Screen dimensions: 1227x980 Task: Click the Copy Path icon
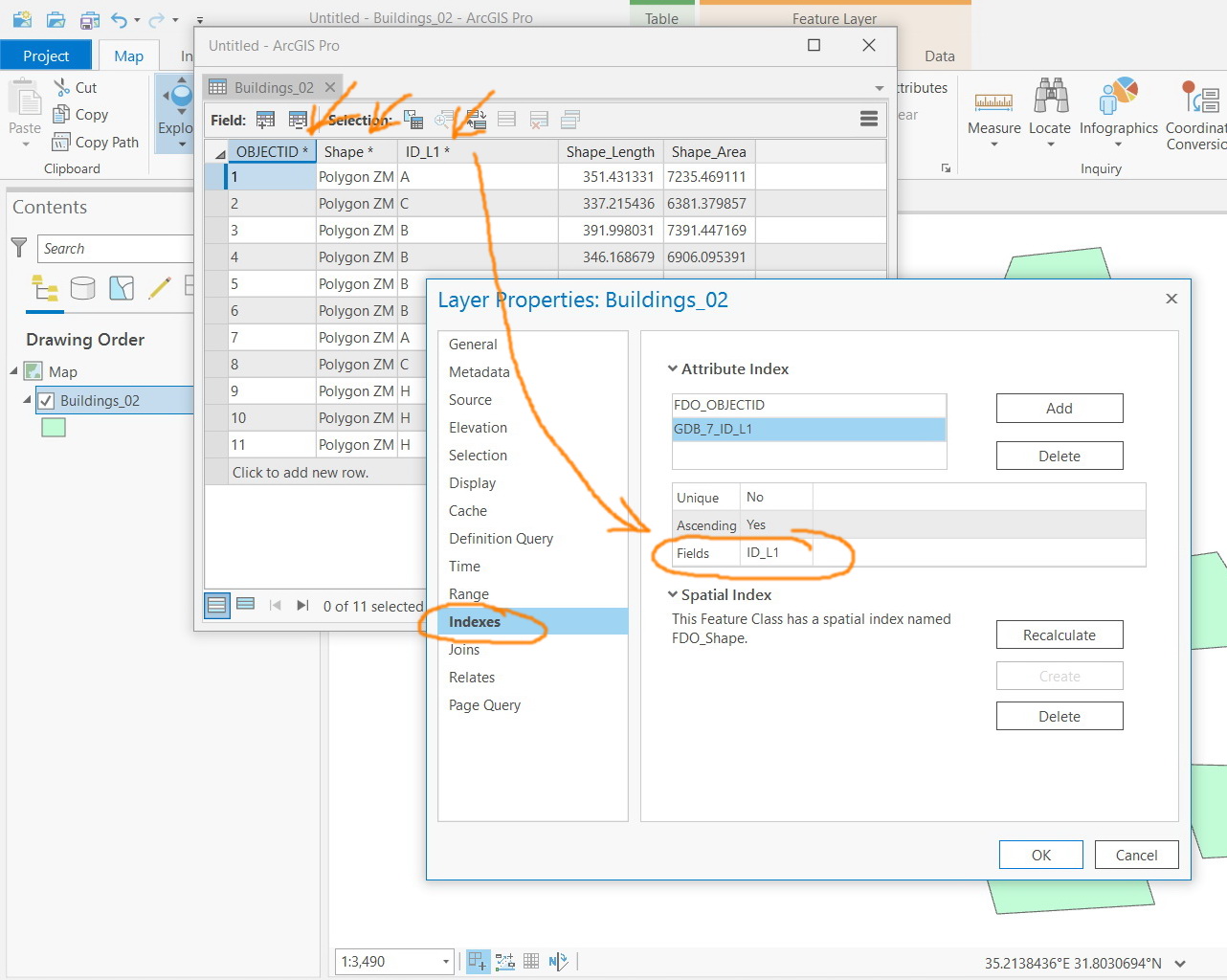60,142
